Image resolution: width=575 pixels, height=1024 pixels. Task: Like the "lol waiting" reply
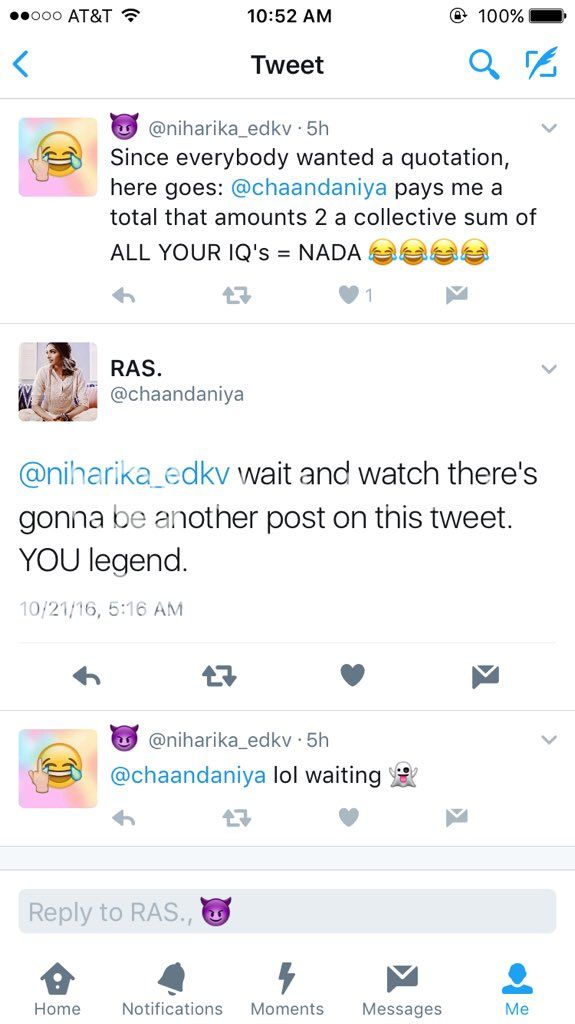point(349,817)
